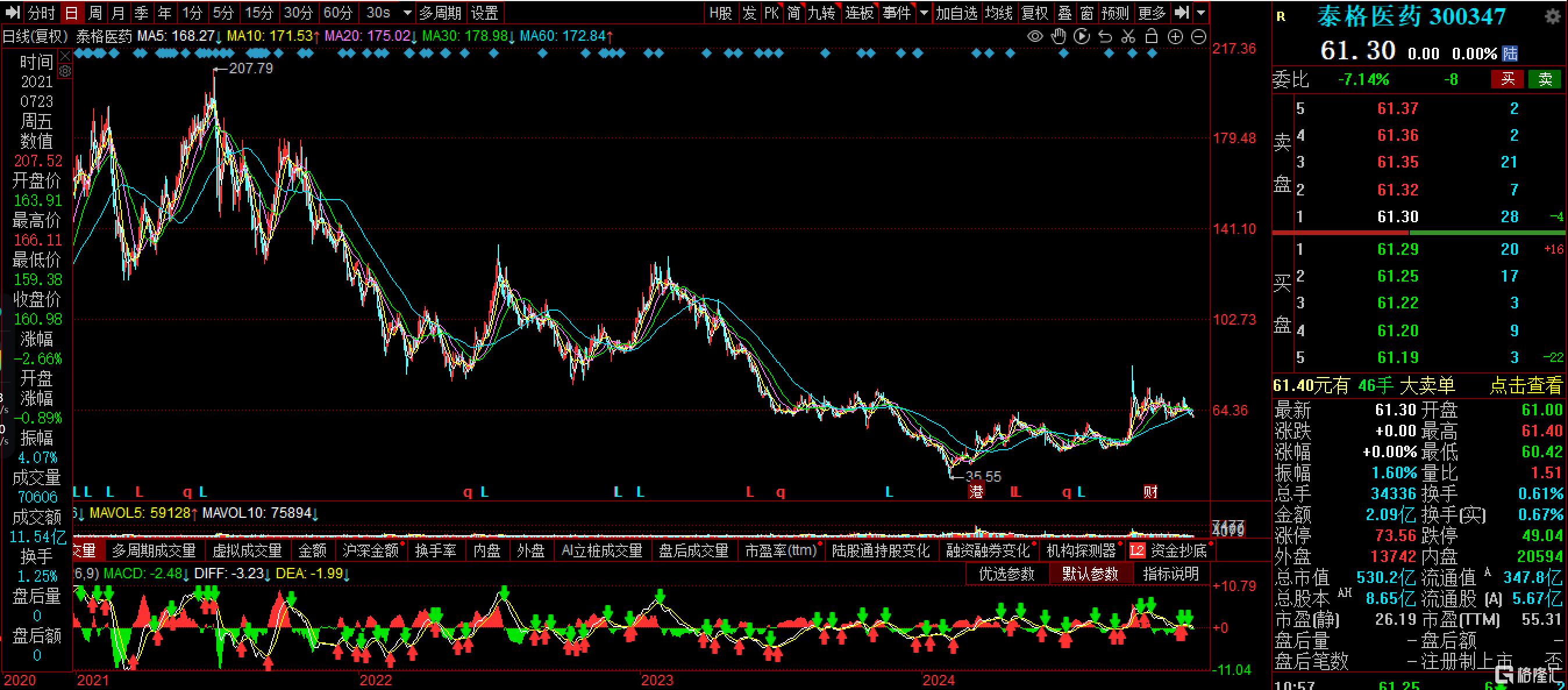Zoom in with the plus circle icon
1568x690 pixels.
click(1175, 37)
